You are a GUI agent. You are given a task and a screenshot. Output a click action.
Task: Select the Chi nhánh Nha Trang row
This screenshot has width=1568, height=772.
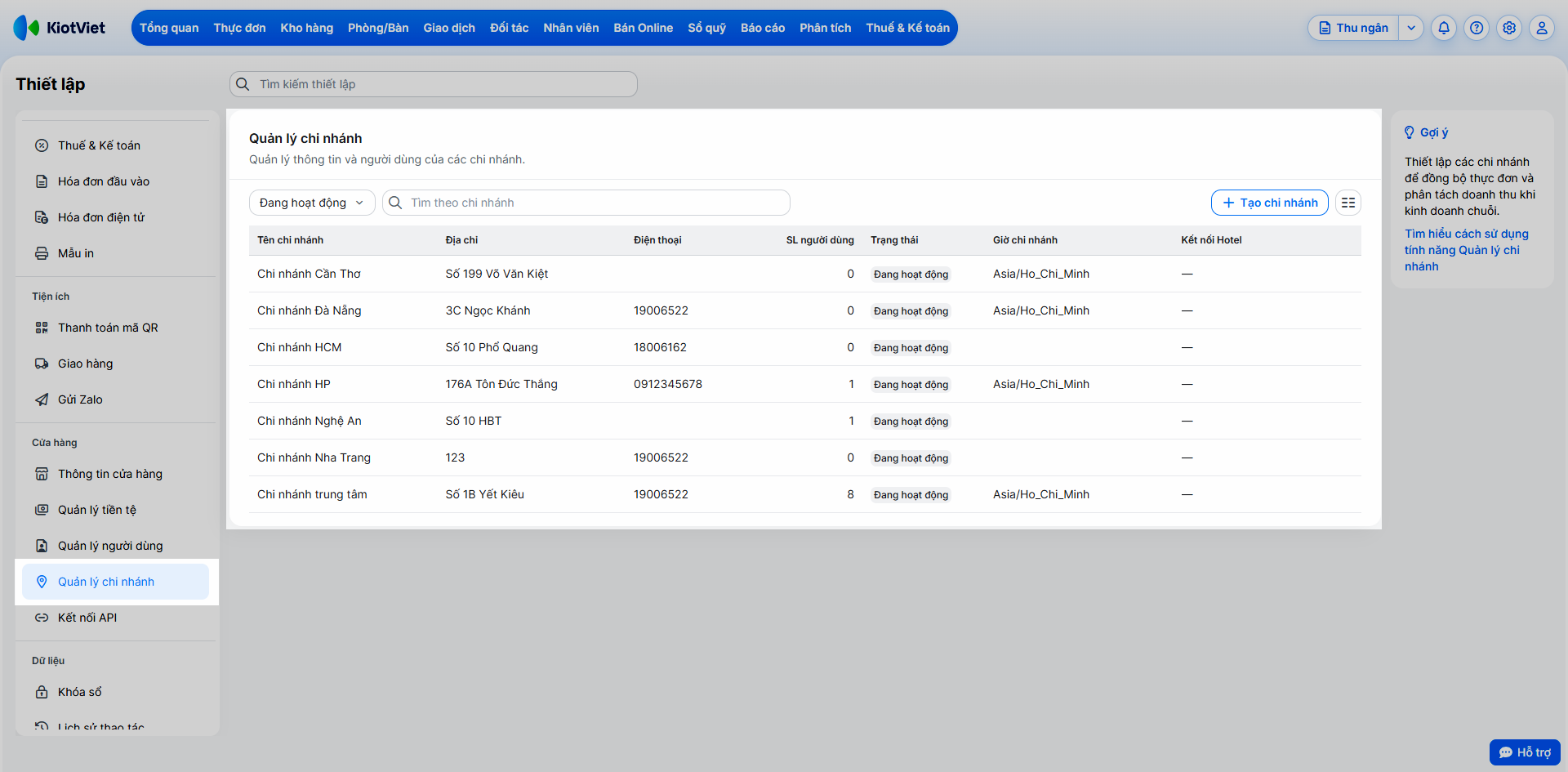(805, 457)
